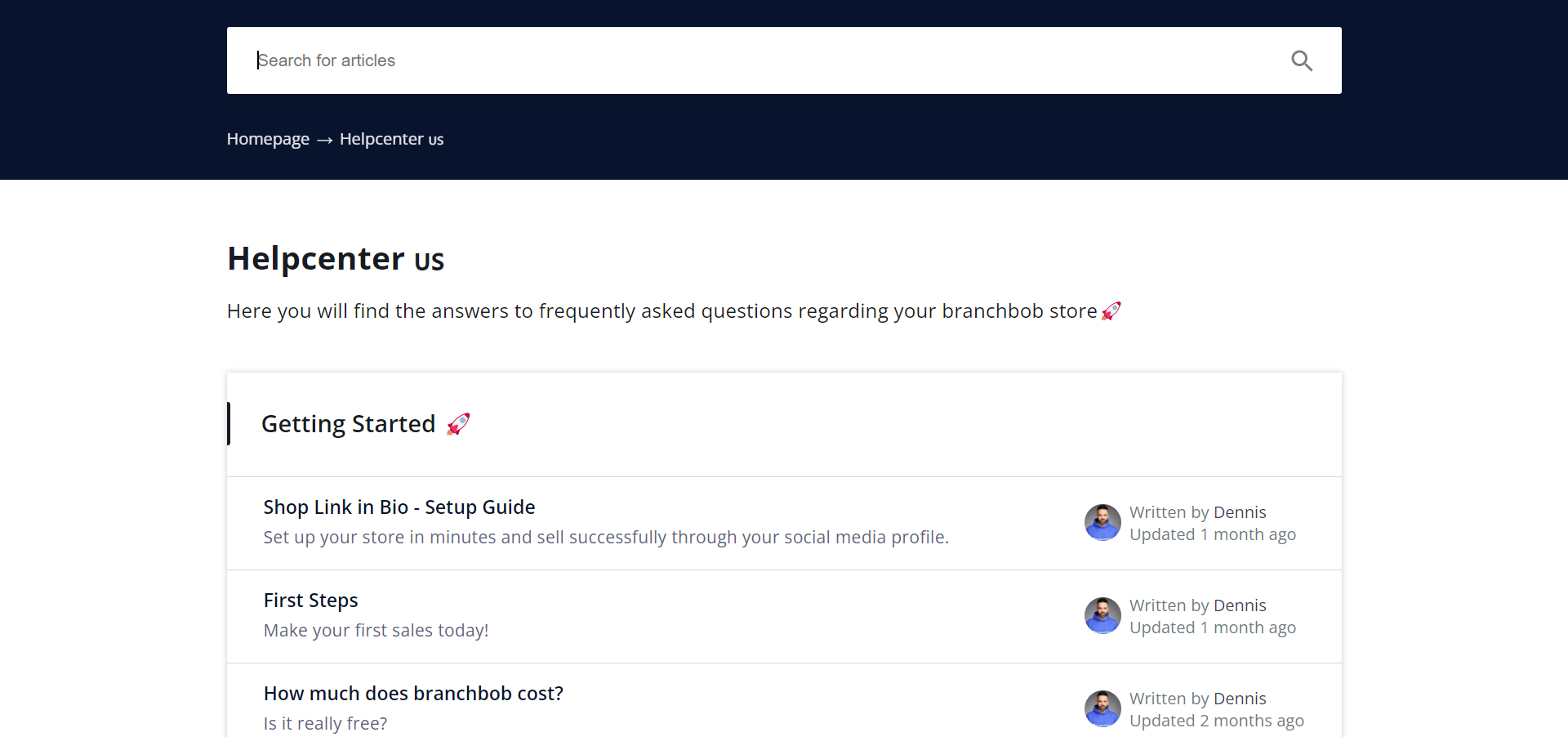Click the magnifying glass search icon
Image resolution: width=1568 pixels, height=737 pixels.
coord(1302,60)
